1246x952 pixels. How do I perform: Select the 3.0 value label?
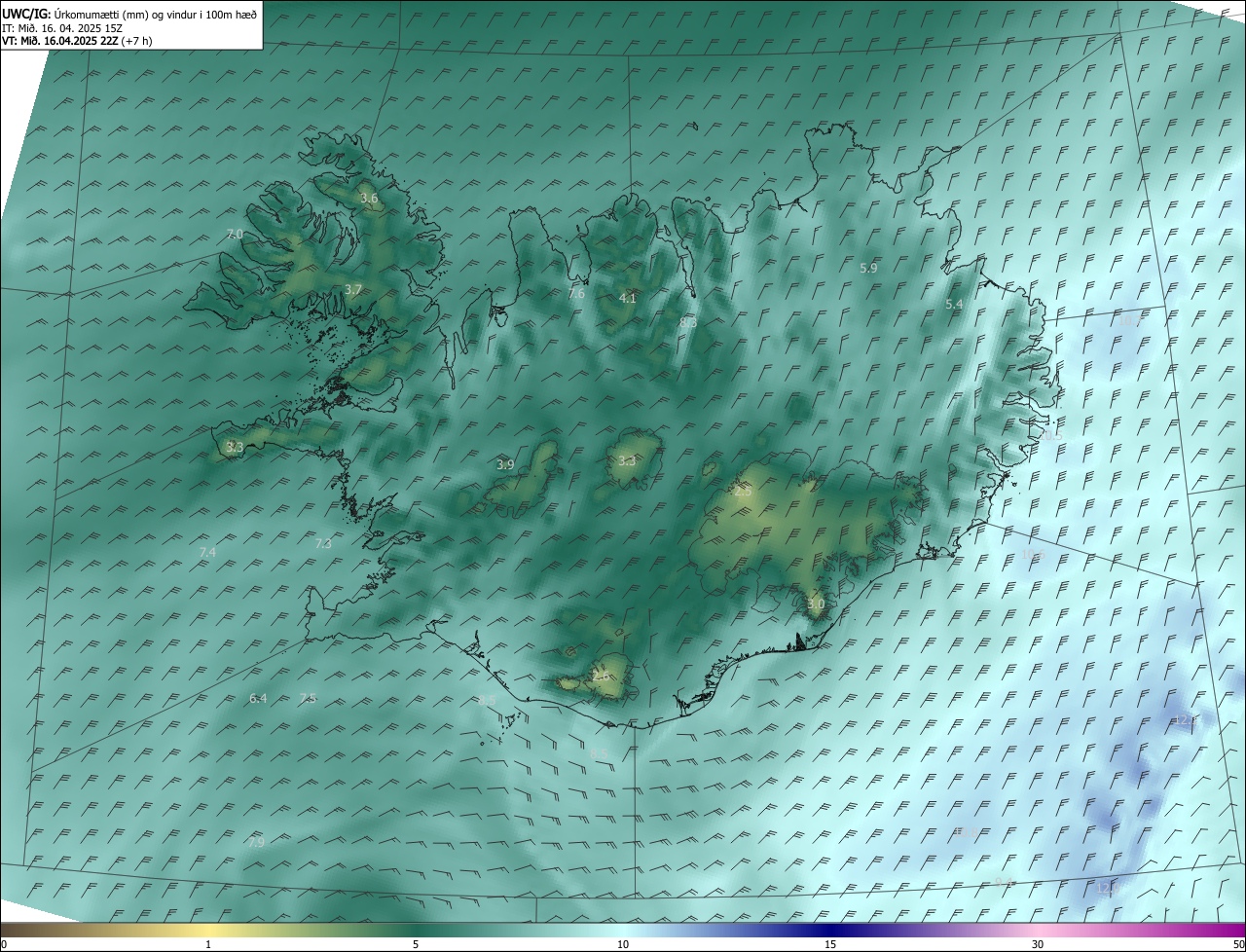tap(816, 604)
